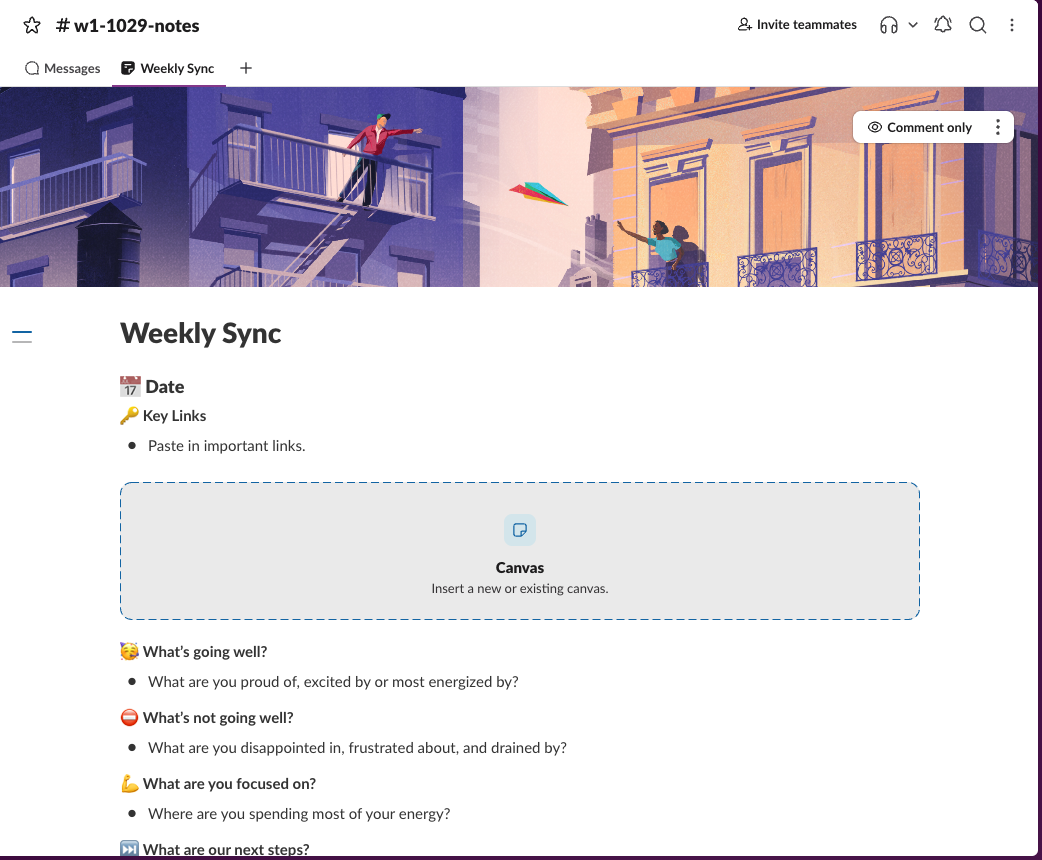Start a huddle with the headphones icon
The height and width of the screenshot is (860, 1042).
[x=888, y=25]
